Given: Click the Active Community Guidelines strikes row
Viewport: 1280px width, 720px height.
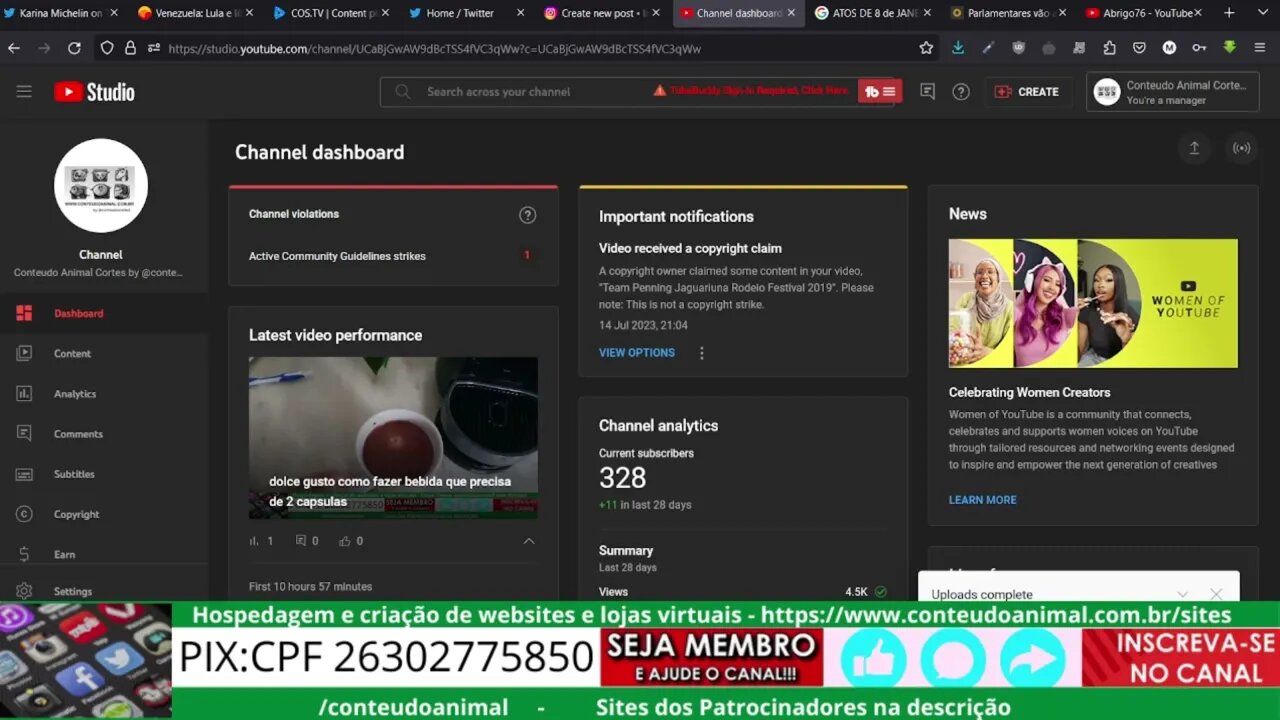Looking at the screenshot, I should (x=393, y=256).
